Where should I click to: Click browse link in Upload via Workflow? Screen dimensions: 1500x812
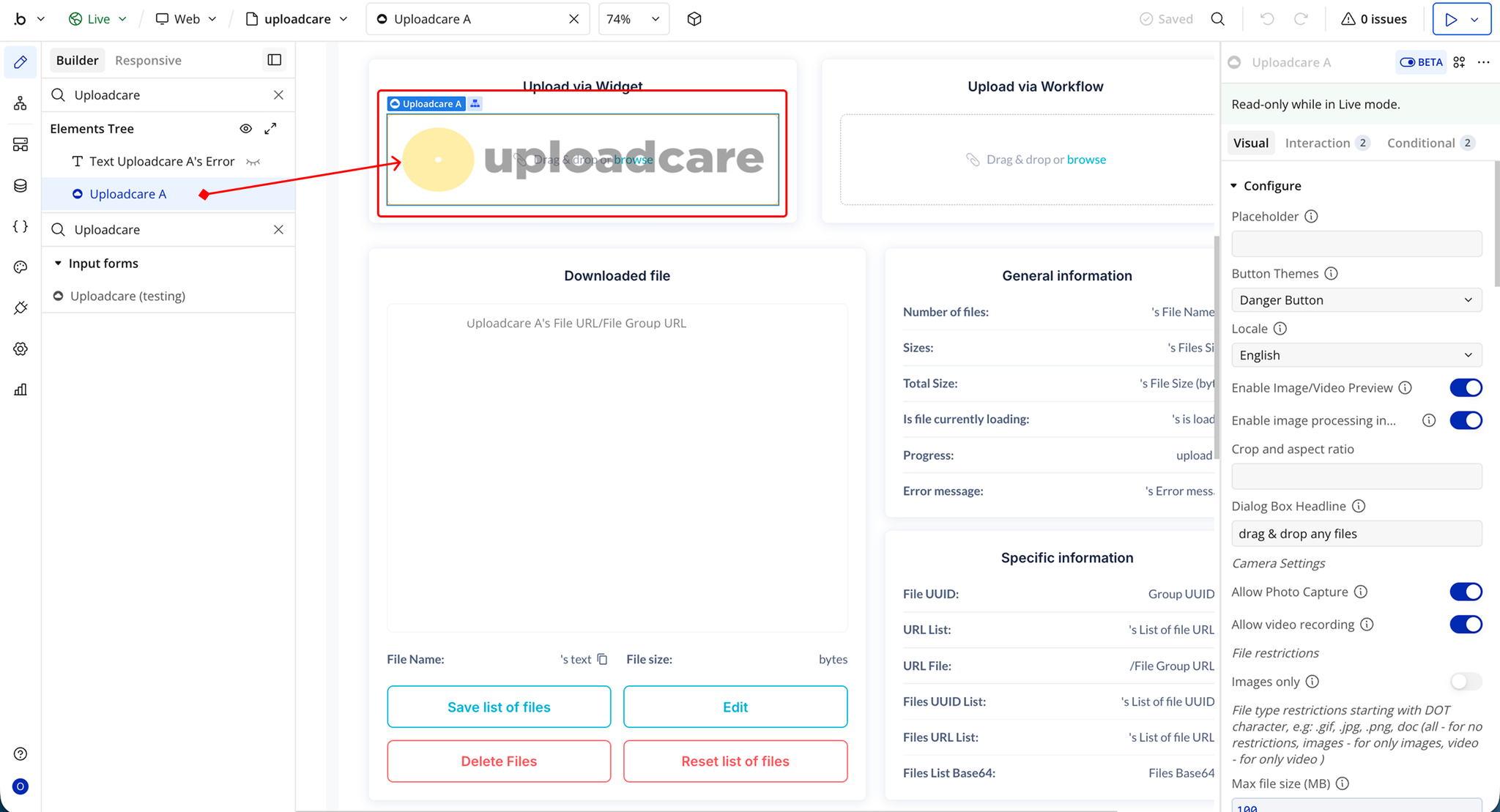(x=1086, y=160)
